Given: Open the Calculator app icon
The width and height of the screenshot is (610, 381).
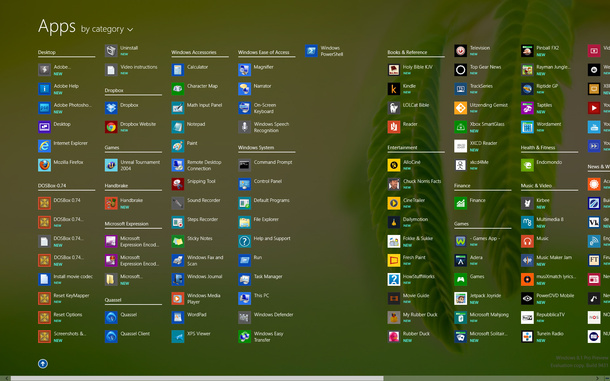Looking at the screenshot, I should (178, 70).
